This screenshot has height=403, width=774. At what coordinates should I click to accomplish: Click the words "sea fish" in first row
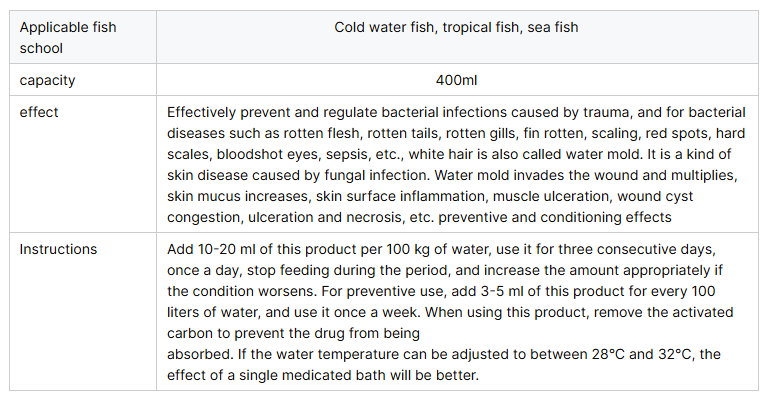click(x=551, y=27)
